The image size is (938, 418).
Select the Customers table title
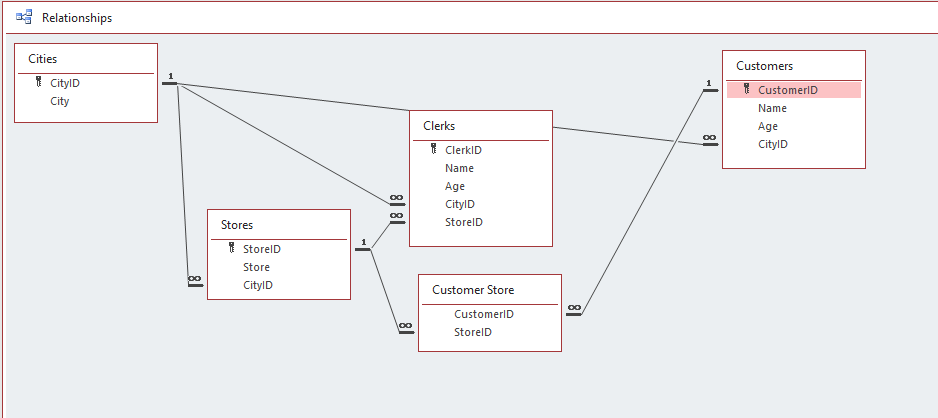[764, 66]
